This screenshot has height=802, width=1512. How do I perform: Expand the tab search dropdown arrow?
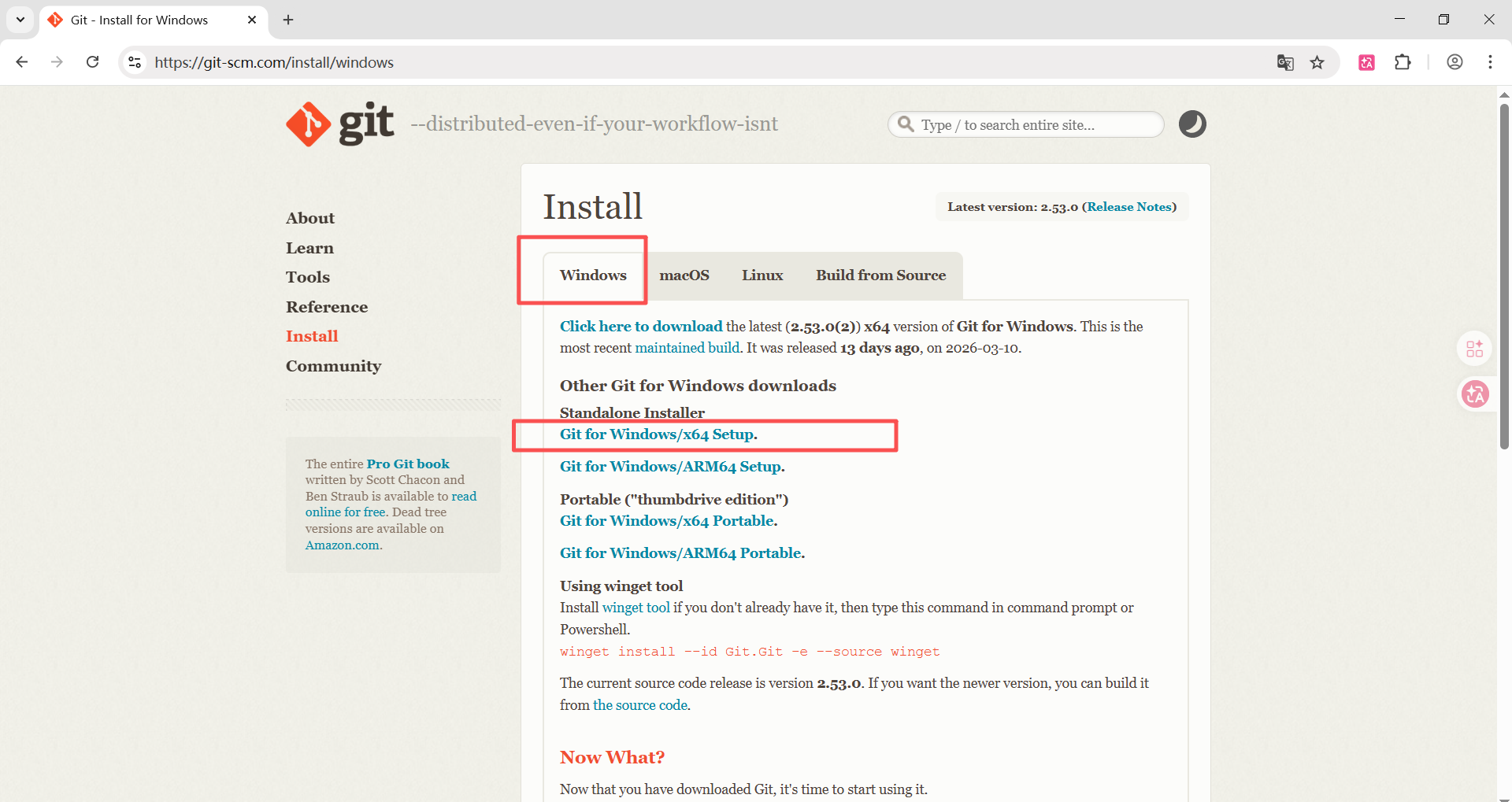coord(20,20)
